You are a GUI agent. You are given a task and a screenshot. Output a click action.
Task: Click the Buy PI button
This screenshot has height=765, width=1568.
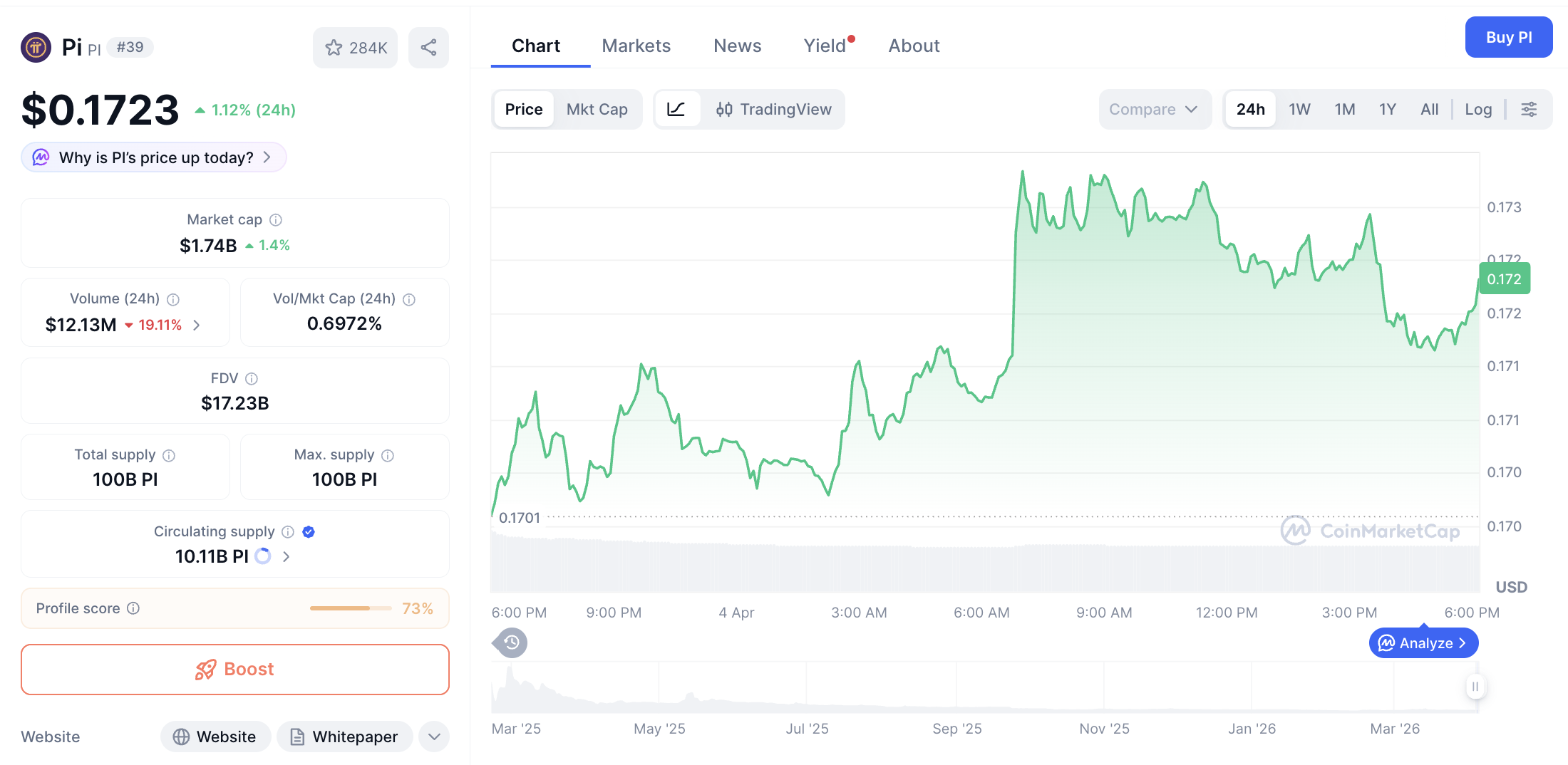click(1509, 37)
